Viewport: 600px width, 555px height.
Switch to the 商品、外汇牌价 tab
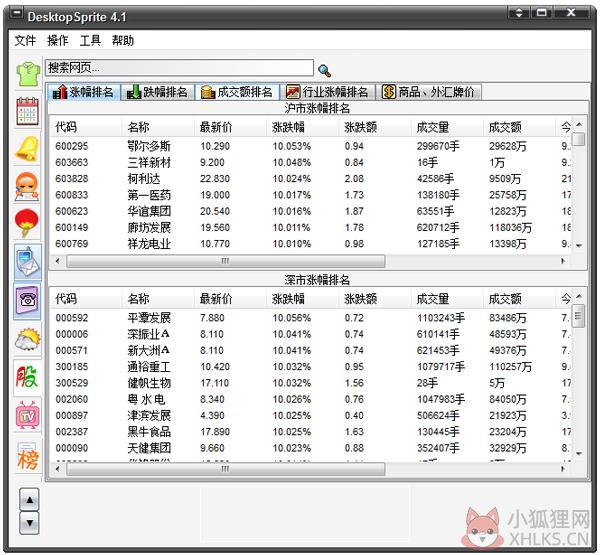tap(428, 92)
